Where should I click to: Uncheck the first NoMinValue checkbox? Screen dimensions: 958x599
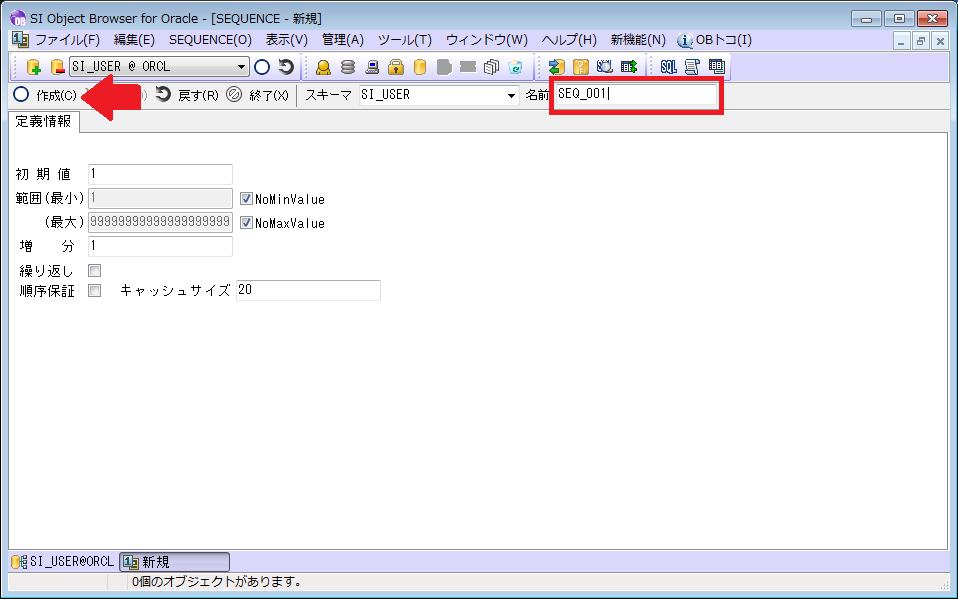[x=246, y=199]
